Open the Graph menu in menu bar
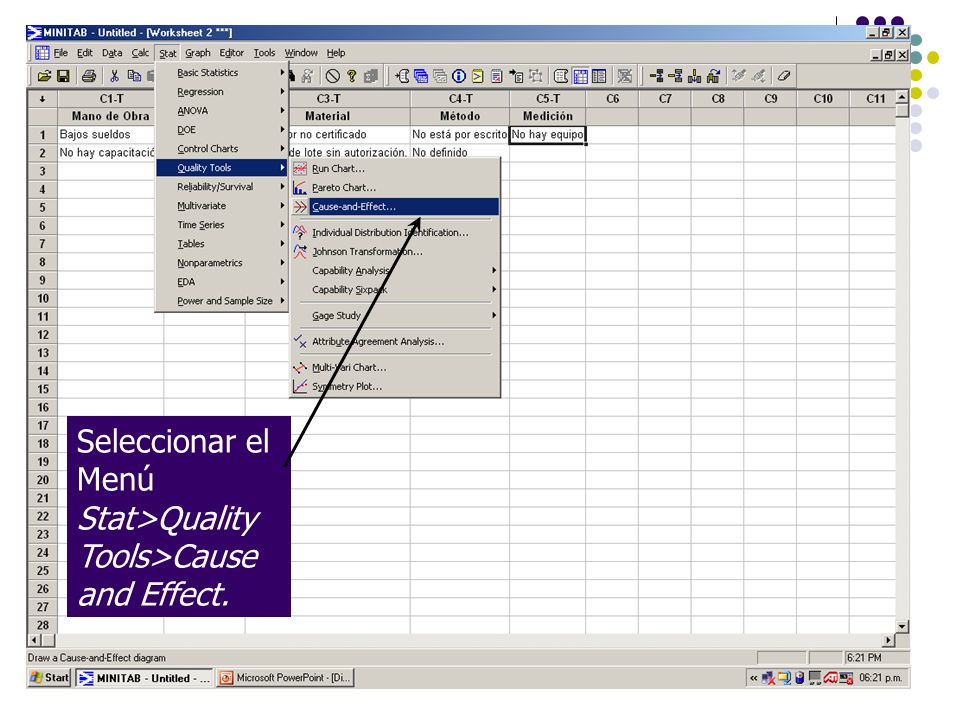This screenshot has width=960, height=720. (198, 53)
